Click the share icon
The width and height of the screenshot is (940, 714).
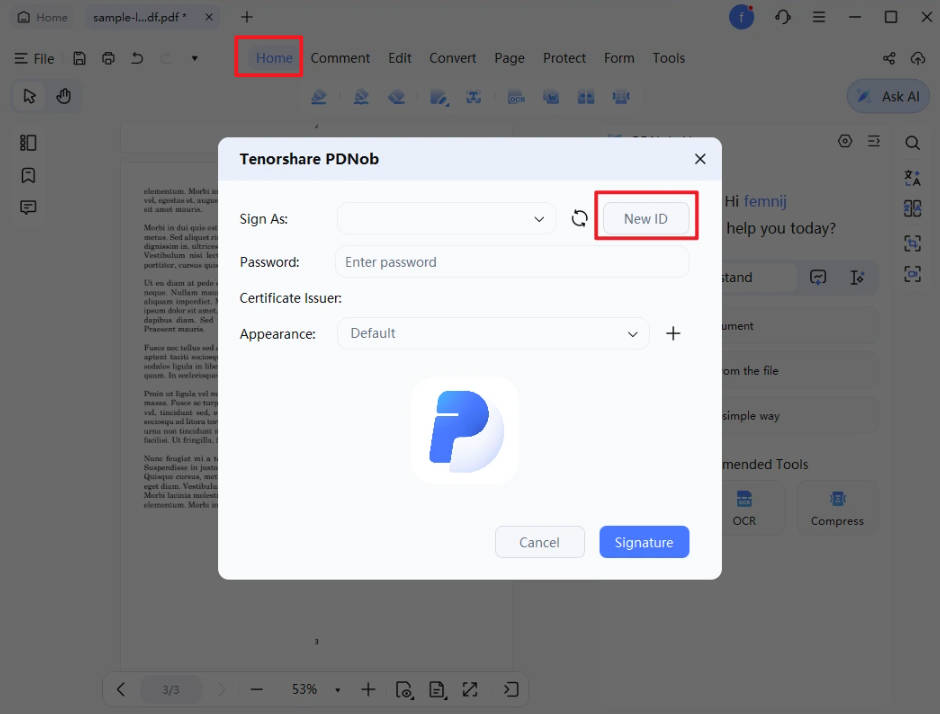tap(889, 58)
